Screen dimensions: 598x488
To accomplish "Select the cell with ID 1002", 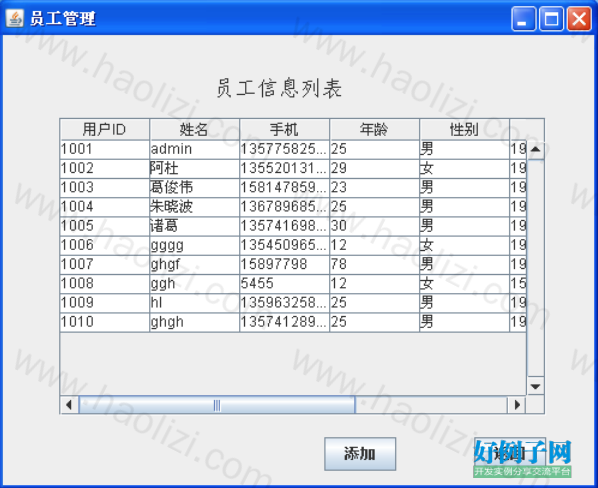I will [x=104, y=169].
